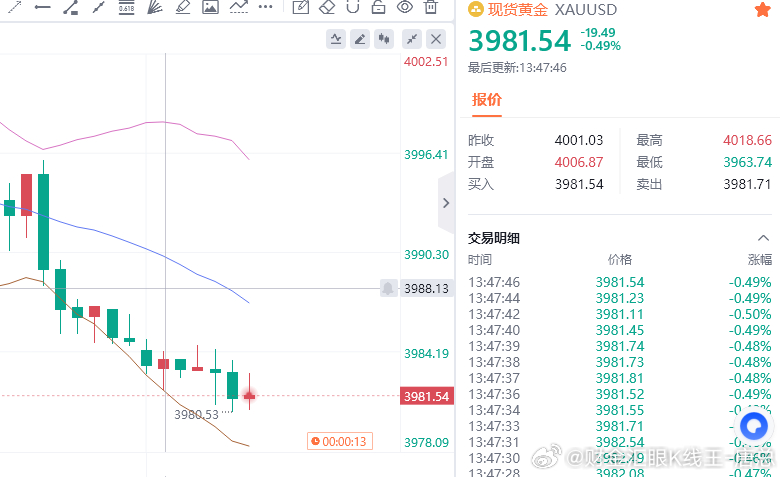Click the -0.49% header change value
The image size is (784, 477).
tap(600, 46)
